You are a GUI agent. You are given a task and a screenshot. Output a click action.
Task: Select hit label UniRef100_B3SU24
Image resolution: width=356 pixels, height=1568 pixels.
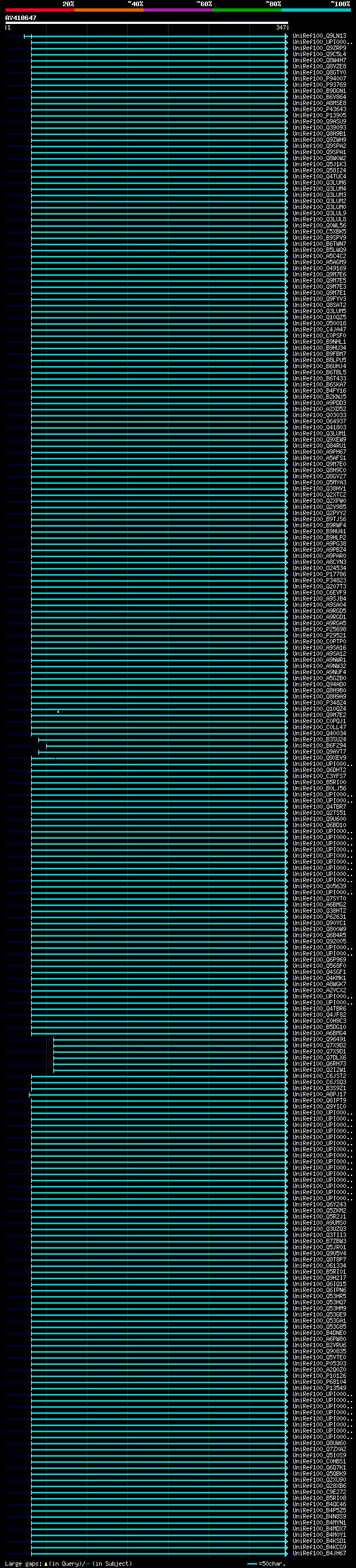click(x=319, y=740)
